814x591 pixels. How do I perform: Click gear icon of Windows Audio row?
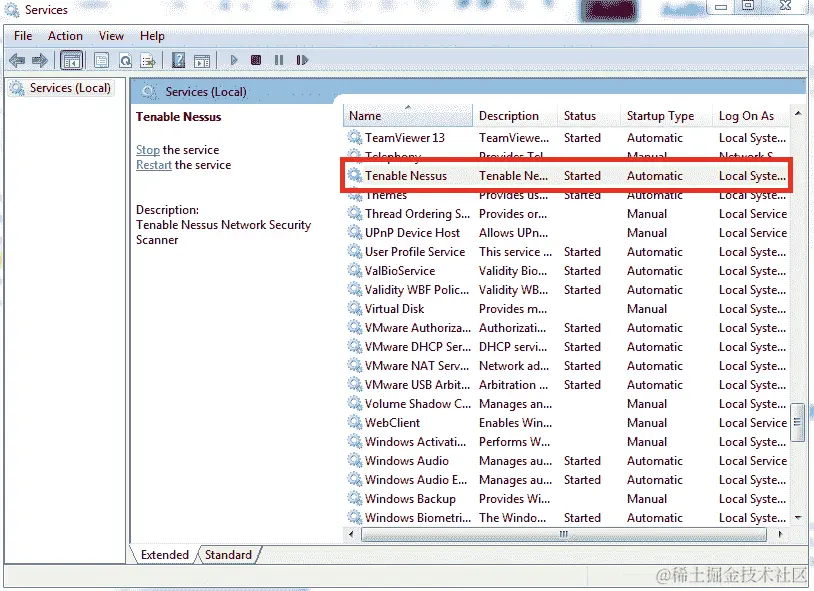point(355,460)
